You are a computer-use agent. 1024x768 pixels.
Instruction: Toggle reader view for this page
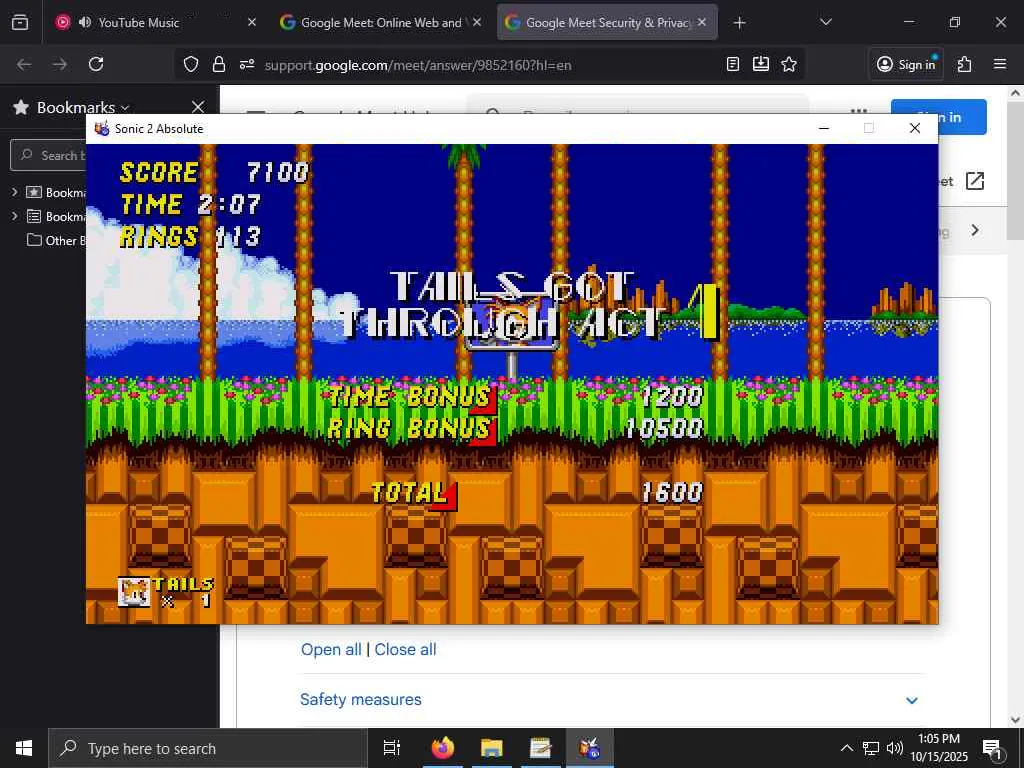(x=733, y=64)
